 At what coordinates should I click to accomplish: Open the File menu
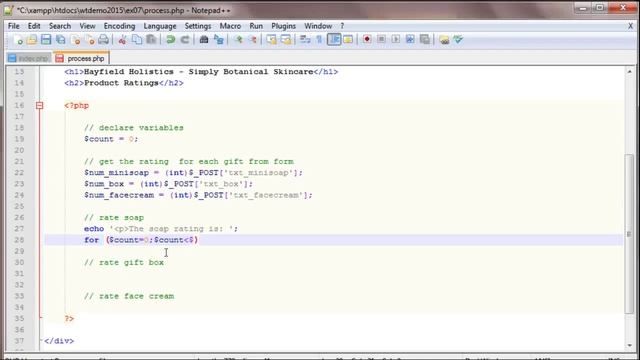coord(13,26)
